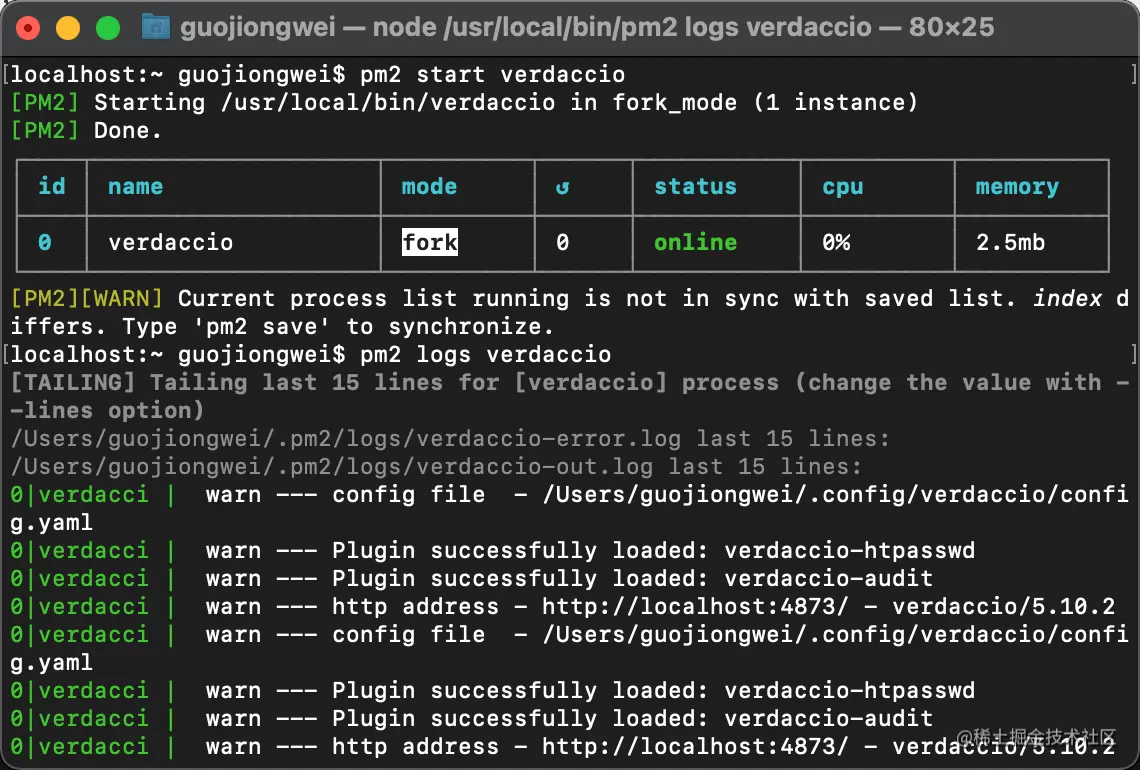The width and height of the screenshot is (1140, 770).
Task: Click the green zoom window button
Action: (108, 28)
